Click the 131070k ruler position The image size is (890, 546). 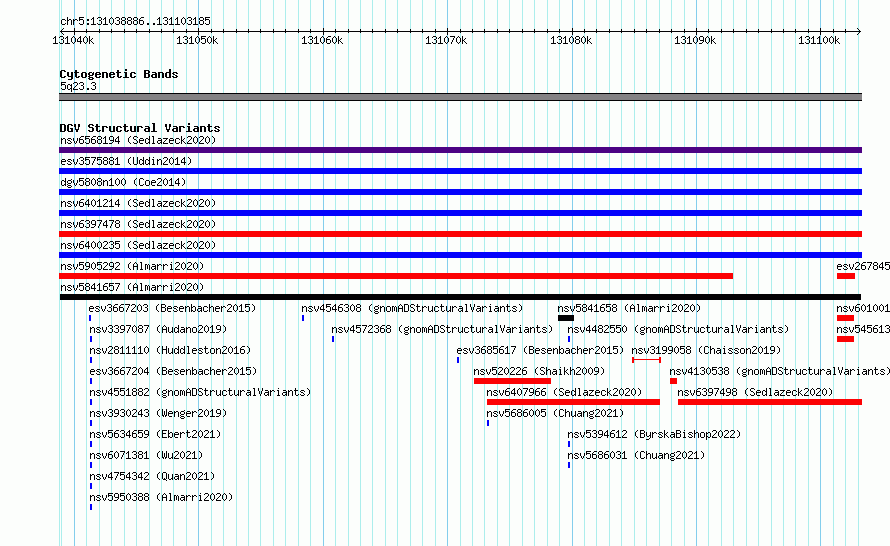tap(446, 40)
